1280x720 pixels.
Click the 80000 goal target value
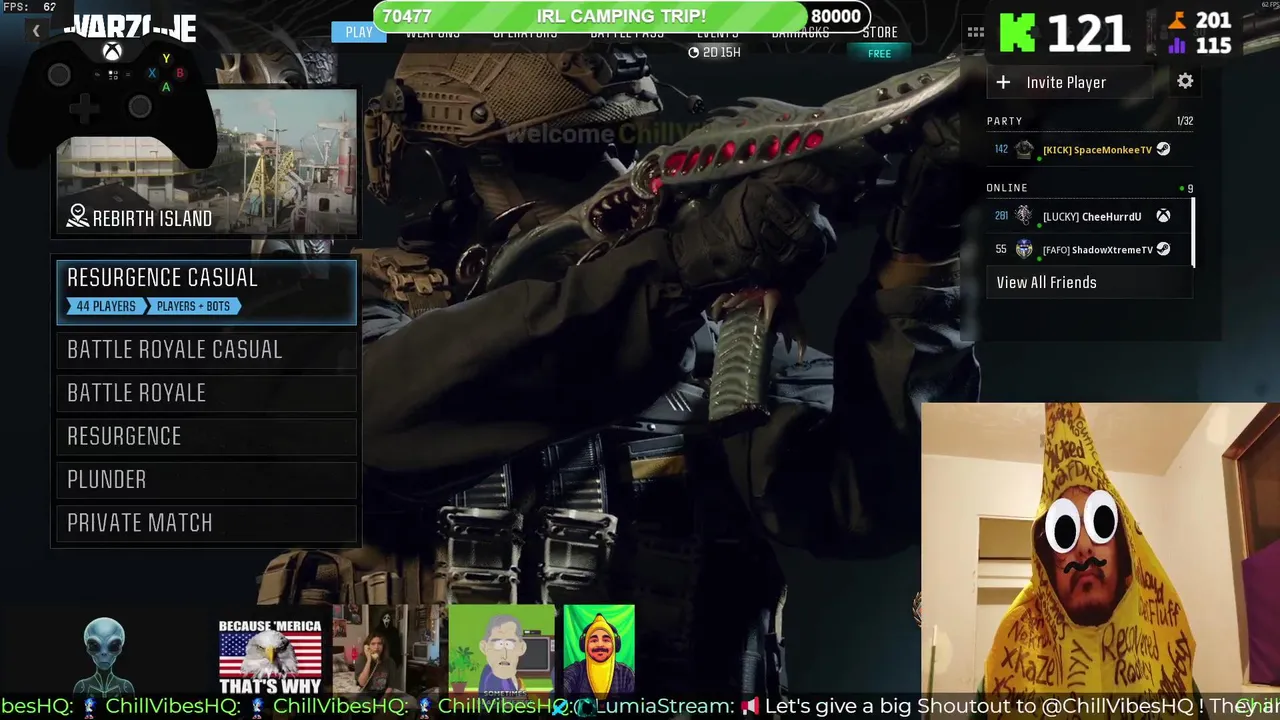point(836,16)
